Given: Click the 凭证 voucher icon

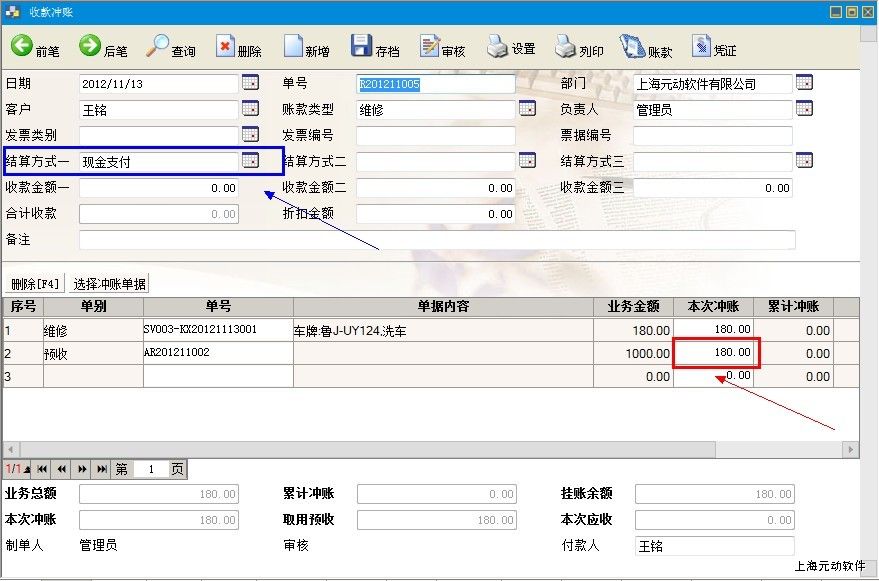Looking at the screenshot, I should click(700, 46).
